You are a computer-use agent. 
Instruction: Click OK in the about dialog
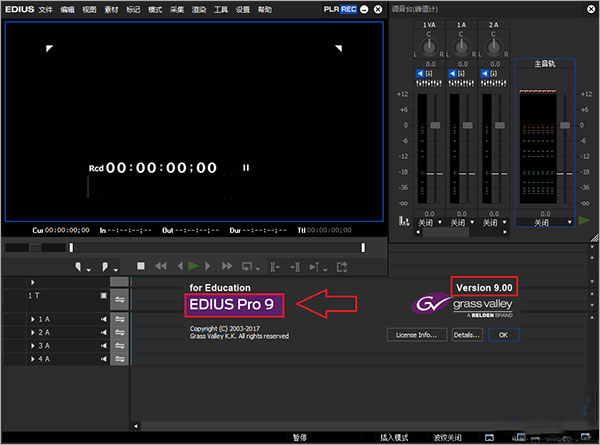tap(504, 335)
